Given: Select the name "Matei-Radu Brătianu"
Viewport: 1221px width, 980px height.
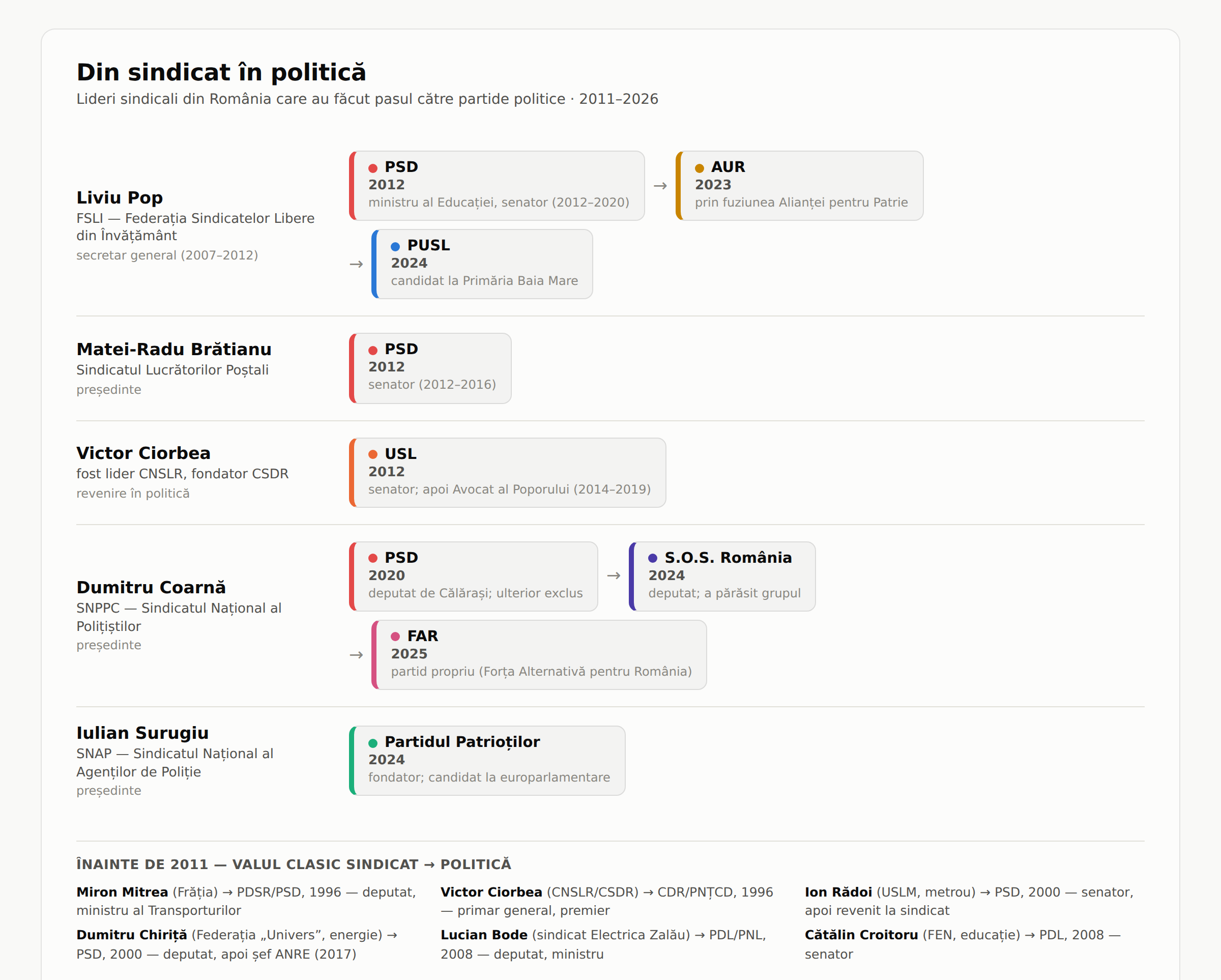Looking at the screenshot, I should [x=174, y=350].
